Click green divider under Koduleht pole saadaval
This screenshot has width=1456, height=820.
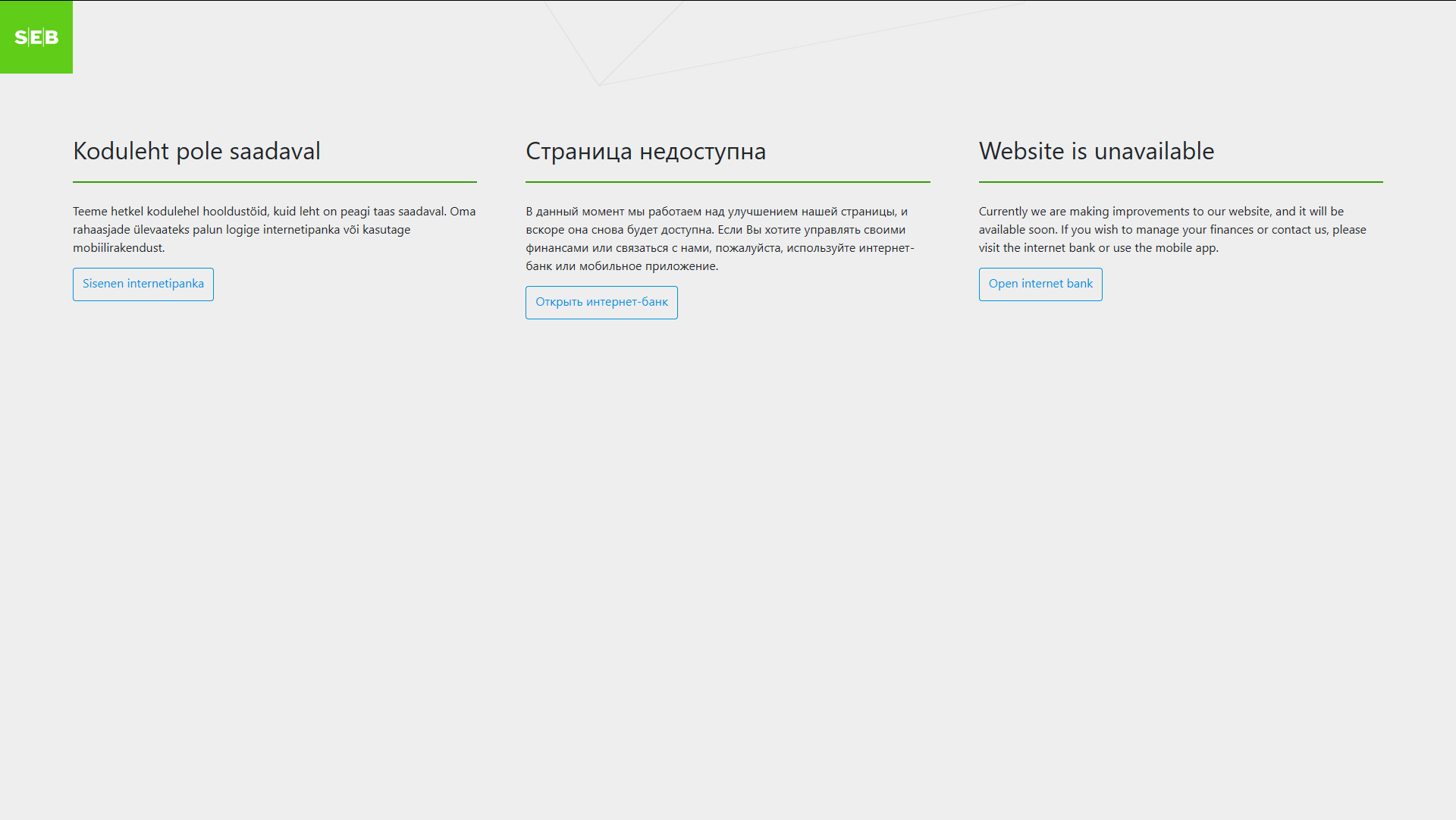coord(275,182)
